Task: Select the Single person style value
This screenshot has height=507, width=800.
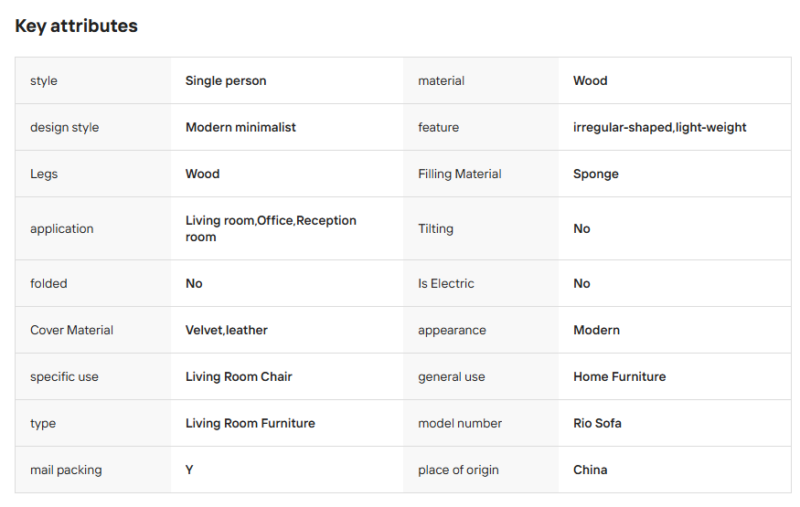Action: (x=226, y=81)
